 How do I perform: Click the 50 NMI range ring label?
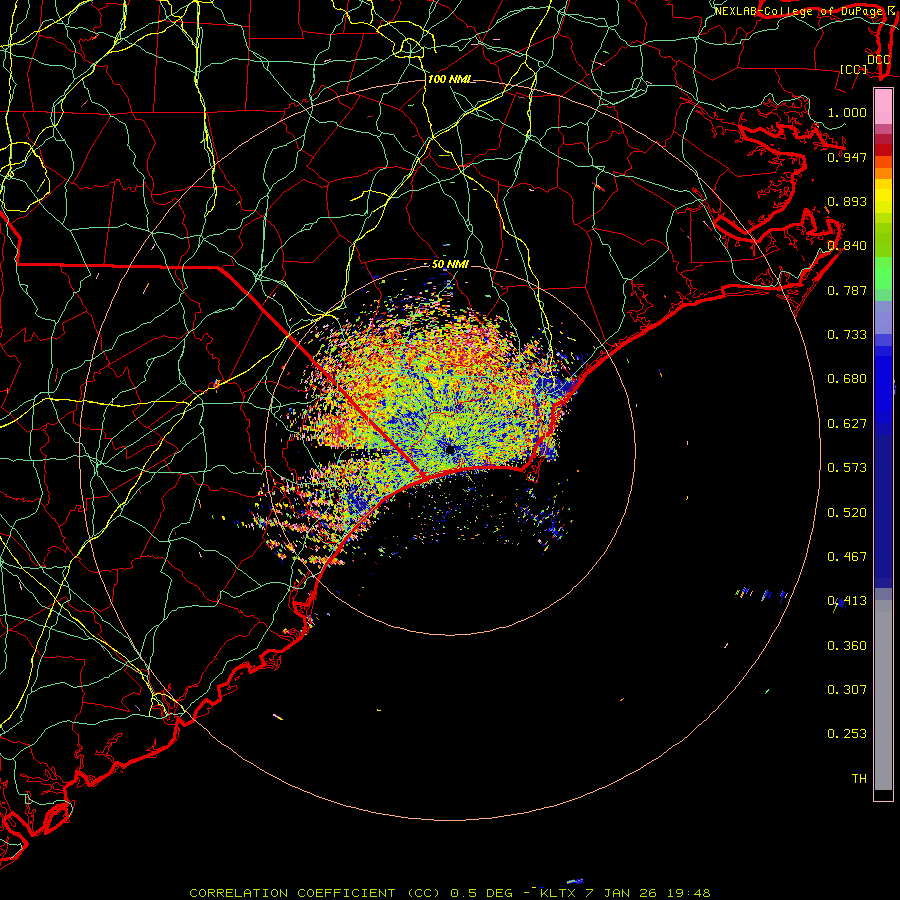click(x=450, y=264)
